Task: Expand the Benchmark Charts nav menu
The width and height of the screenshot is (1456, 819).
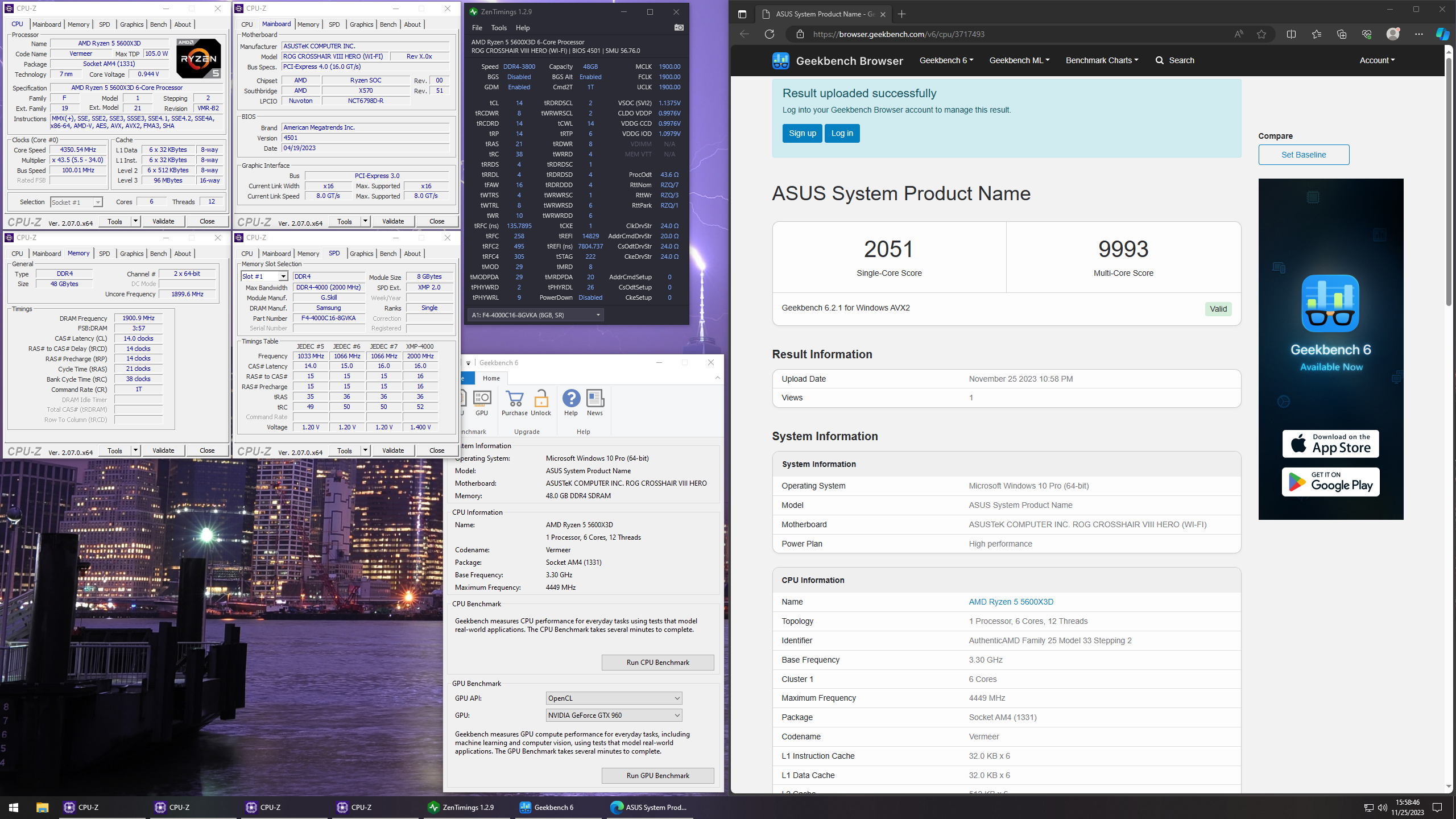Action: click(1102, 60)
